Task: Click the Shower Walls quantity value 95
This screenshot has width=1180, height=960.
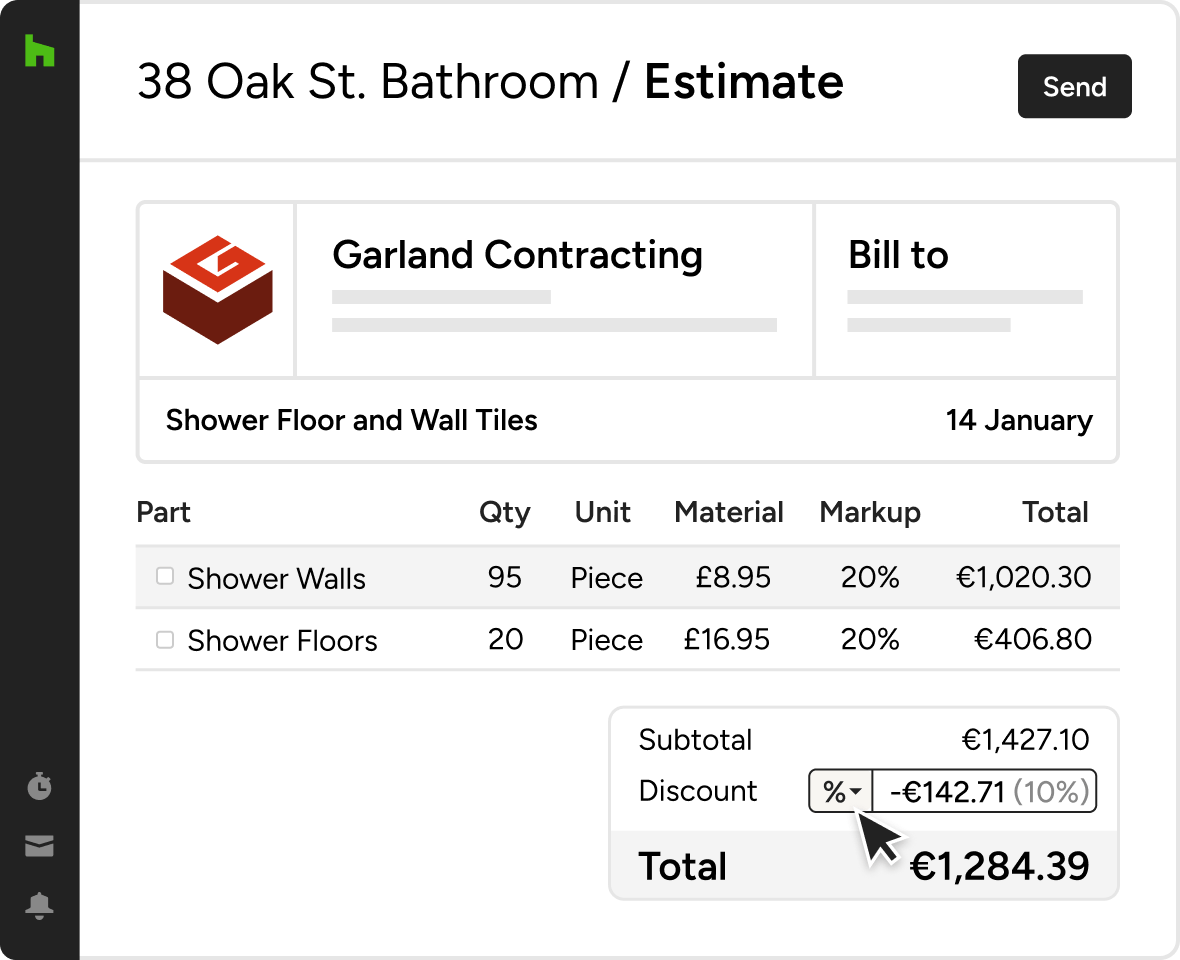Action: pos(505,578)
